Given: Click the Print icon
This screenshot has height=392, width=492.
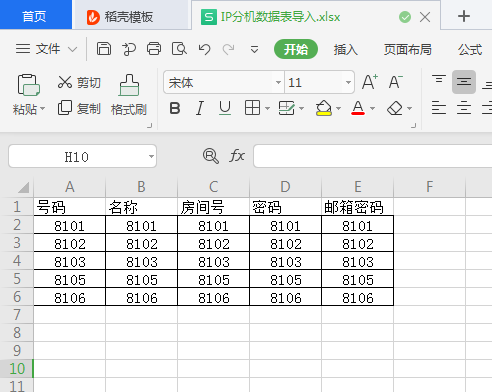Looking at the screenshot, I should (x=154, y=49).
